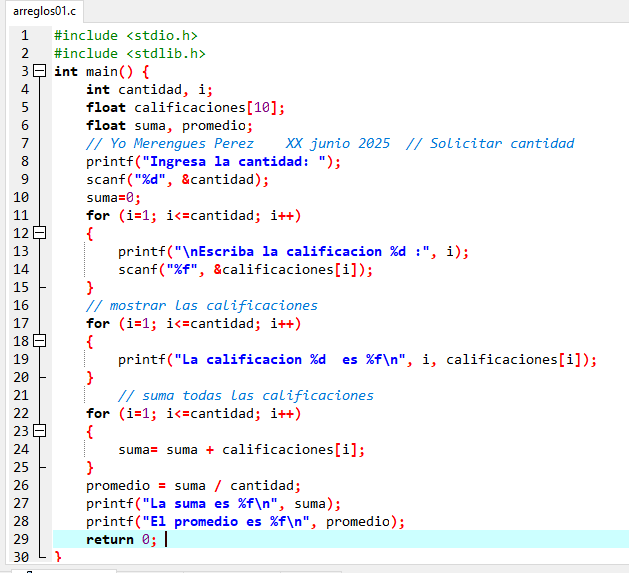The image size is (629, 573).
Task: Click the scanf reading &cantidad
Action: [177, 179]
